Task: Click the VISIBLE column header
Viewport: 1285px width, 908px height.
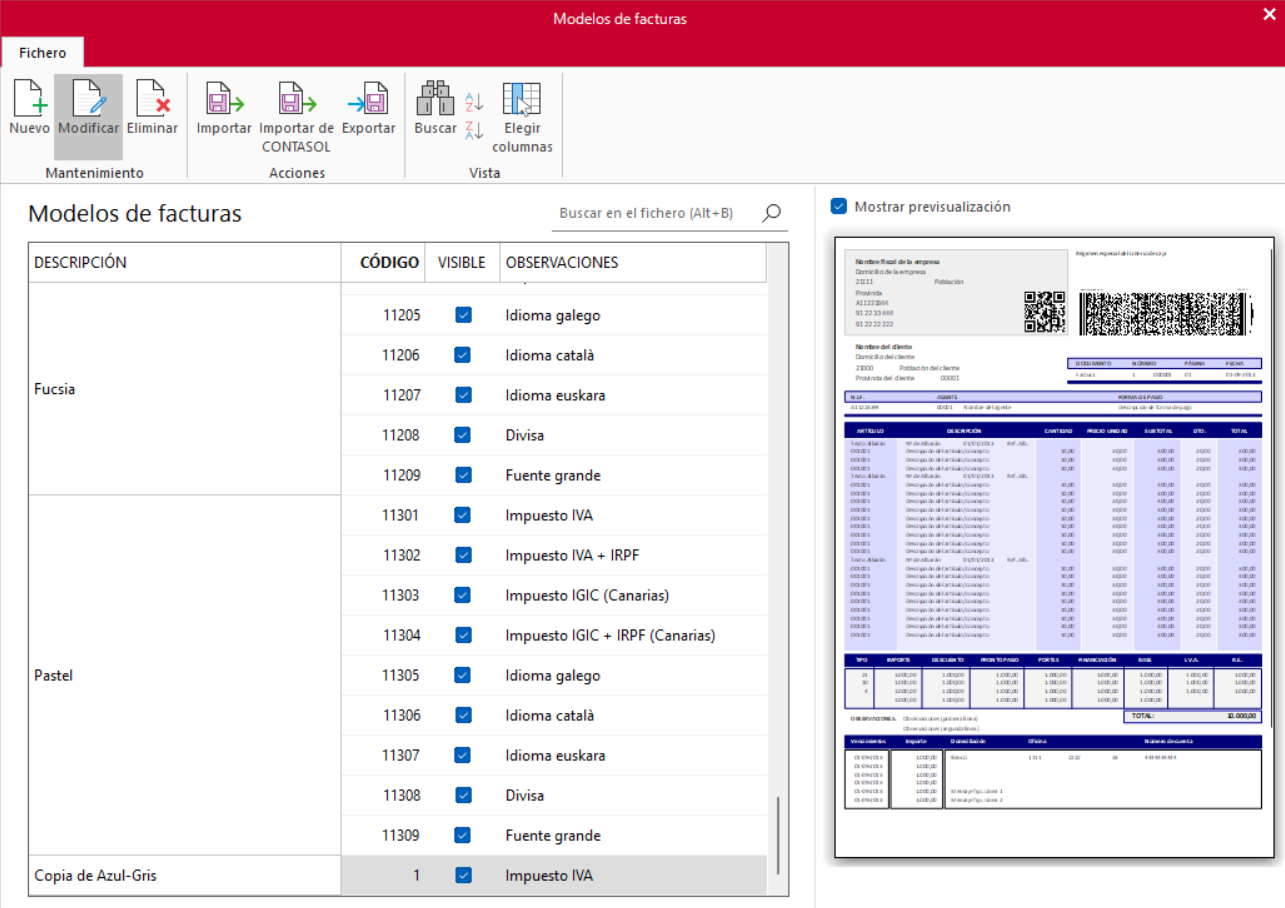Action: click(462, 263)
